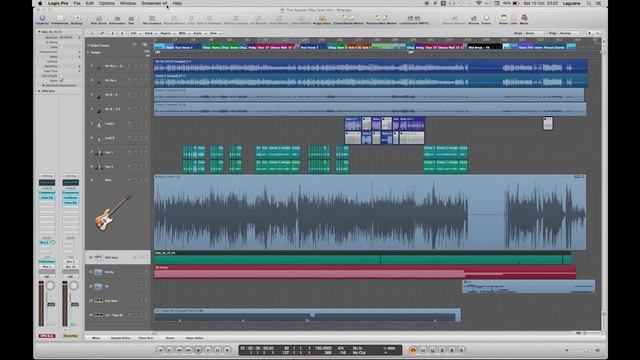The width and height of the screenshot is (640, 360).
Task: Click the Lock/Unlock SMPTE icon
Action: point(414,20)
